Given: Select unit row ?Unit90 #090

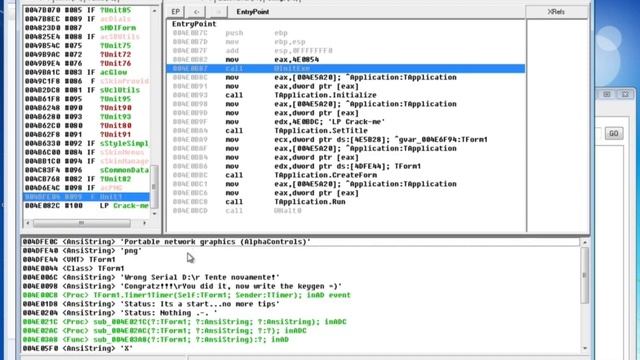Looking at the screenshot, I should [x=87, y=108].
